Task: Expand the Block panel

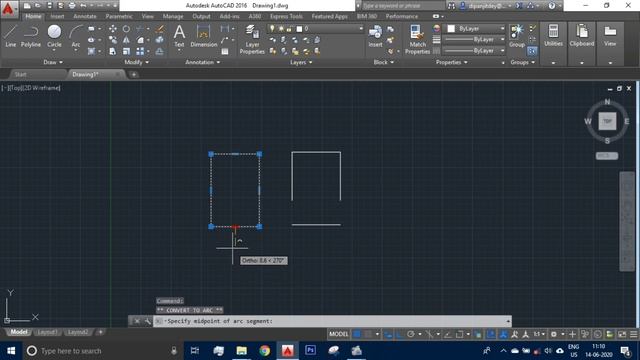Action: [384, 62]
